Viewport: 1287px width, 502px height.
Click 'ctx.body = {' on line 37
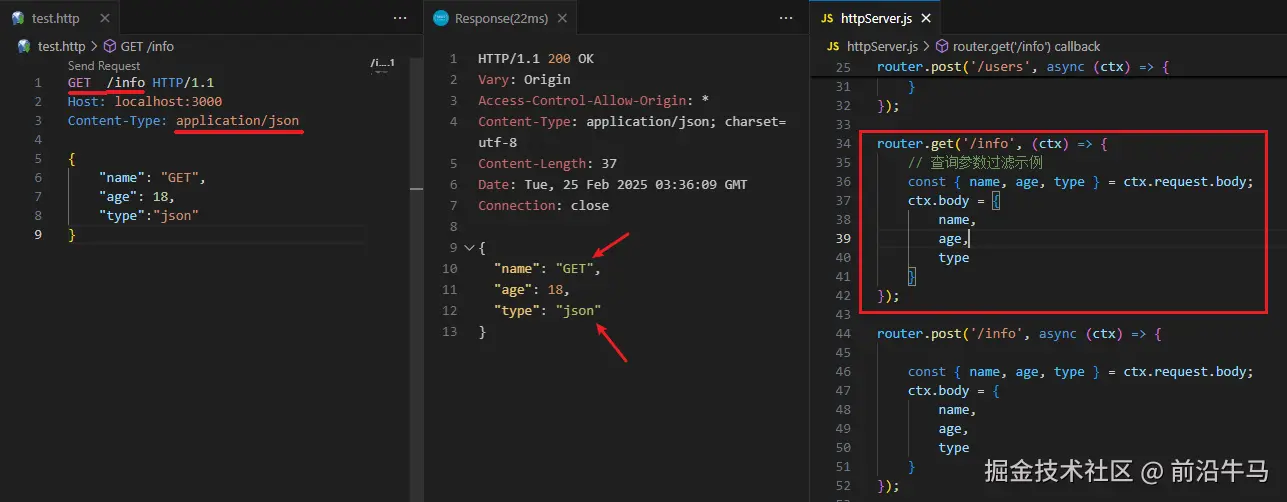coord(953,201)
